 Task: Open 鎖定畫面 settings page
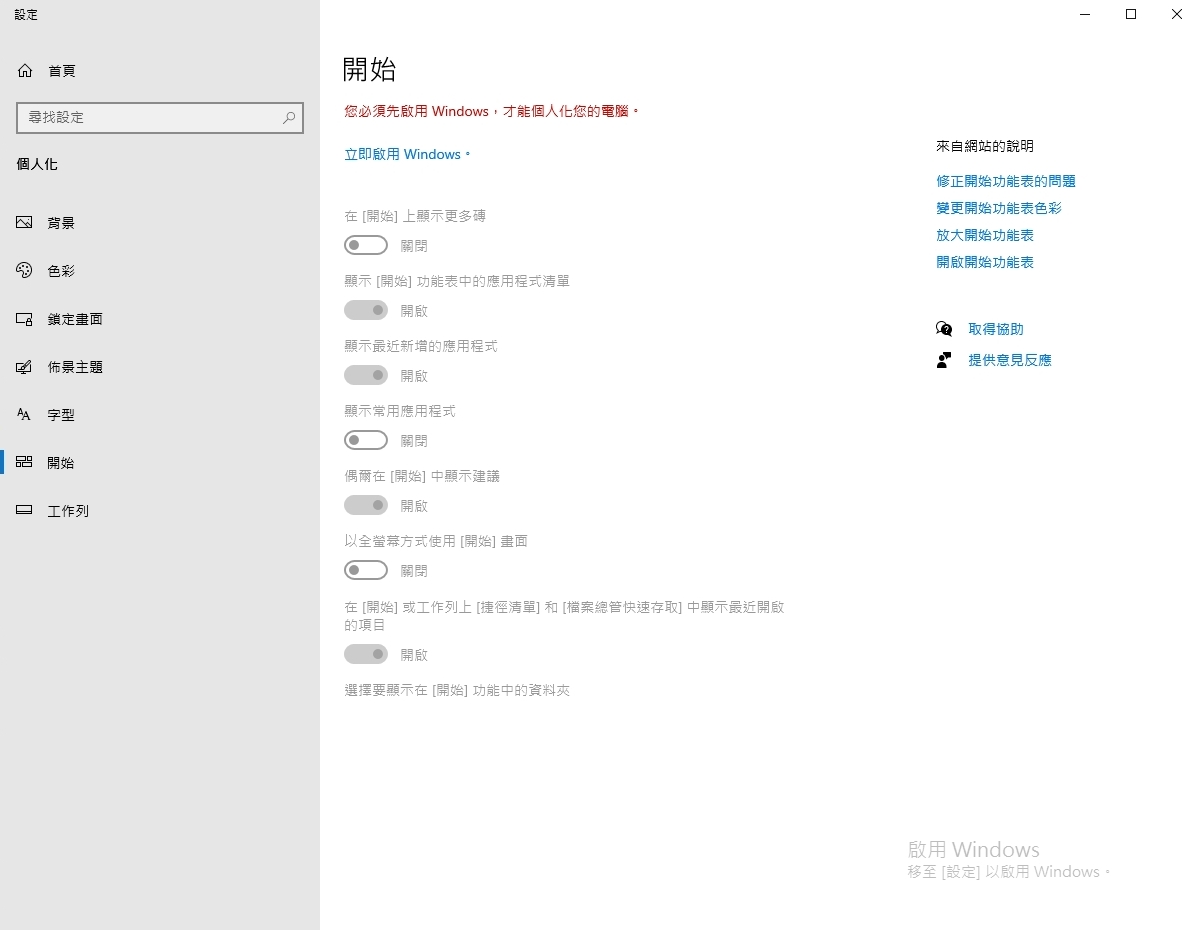pyautogui.click(x=160, y=319)
